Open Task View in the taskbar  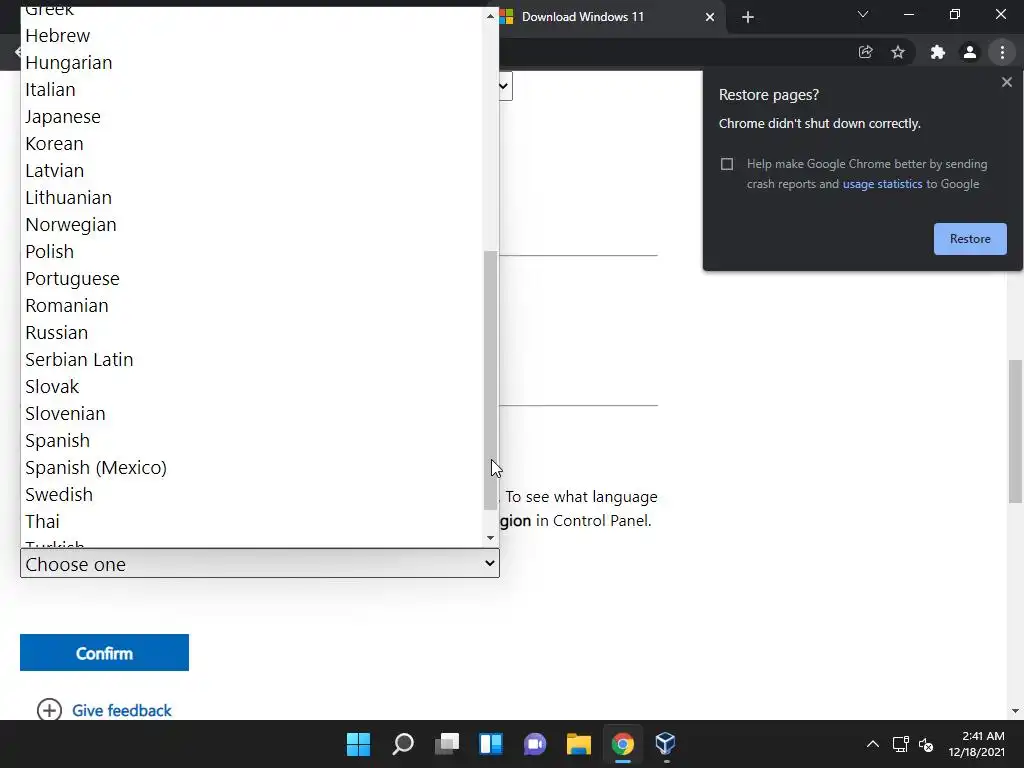tap(447, 744)
